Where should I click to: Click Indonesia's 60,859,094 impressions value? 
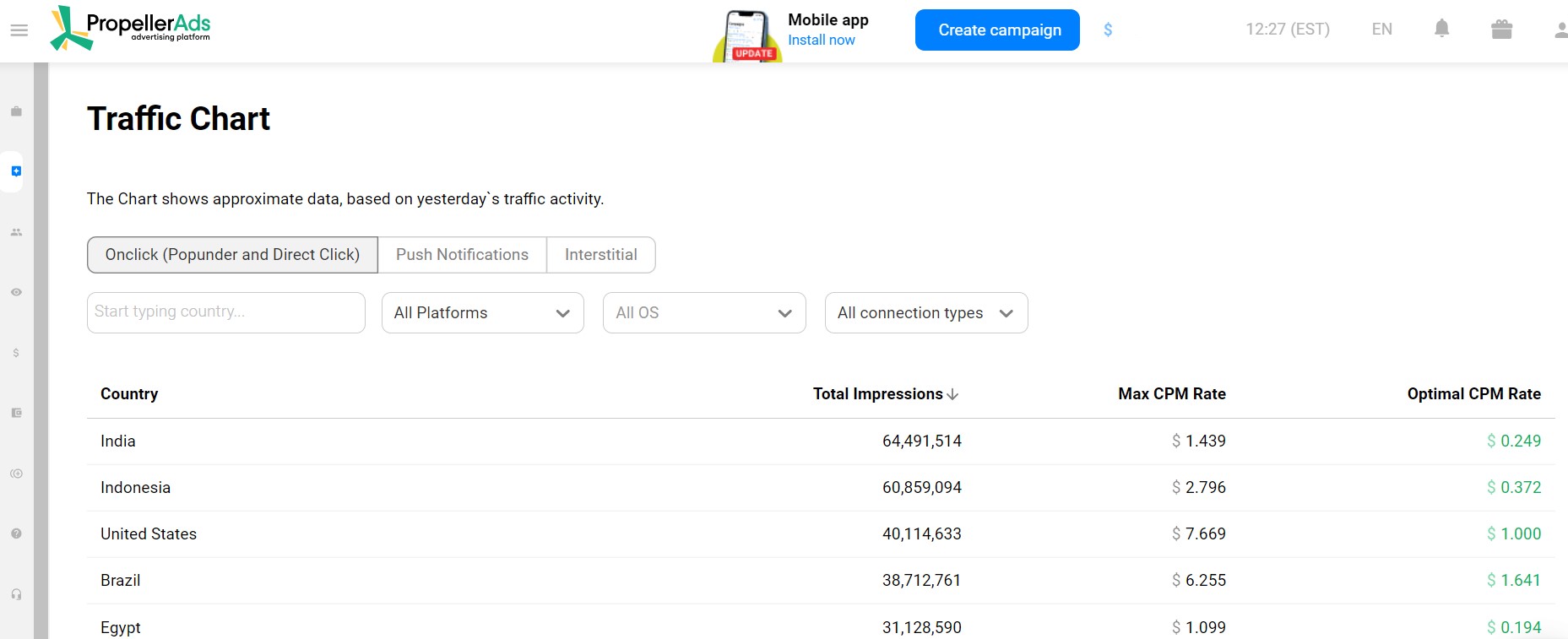click(922, 488)
